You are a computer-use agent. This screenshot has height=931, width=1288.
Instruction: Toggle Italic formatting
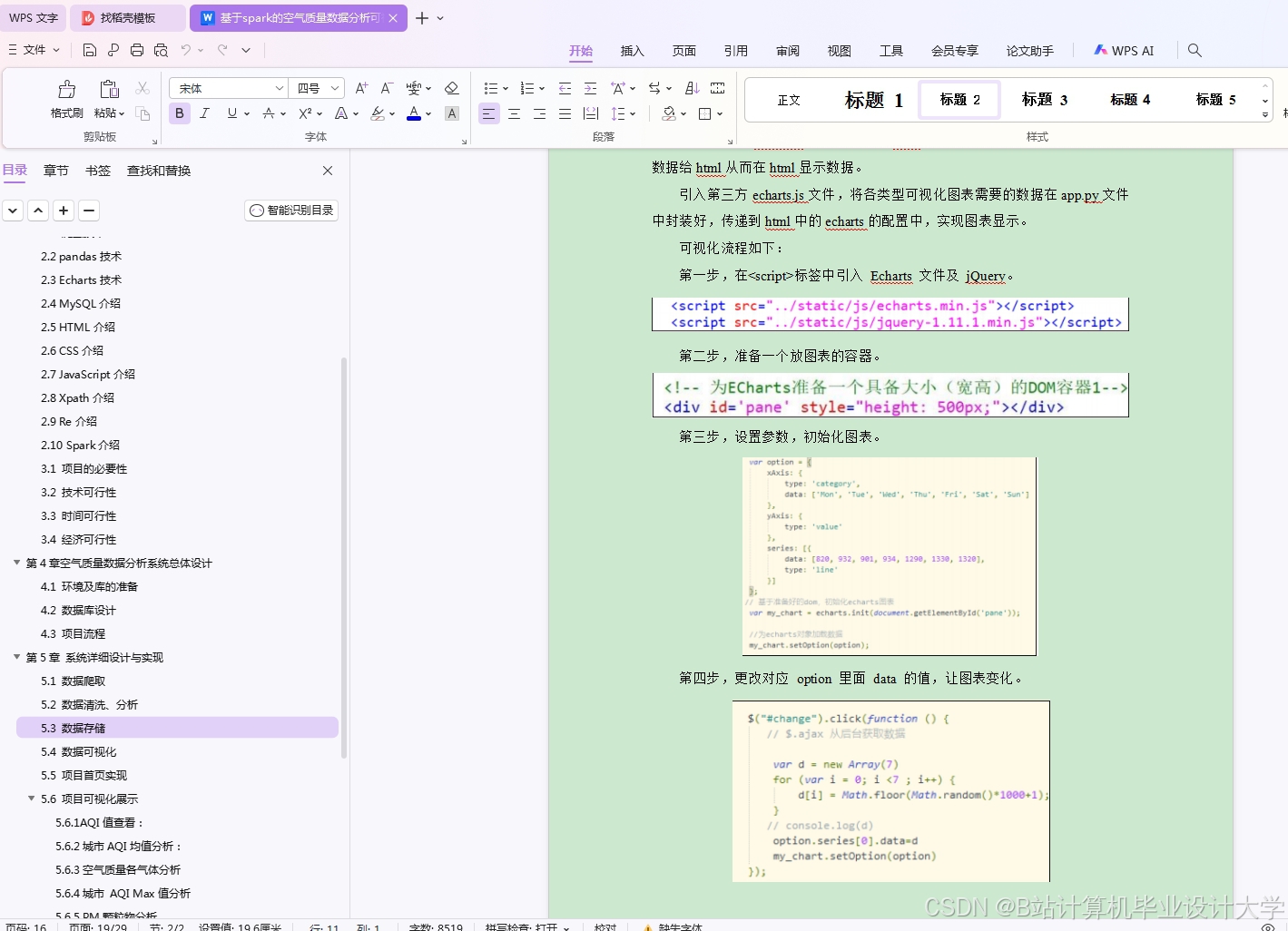pyautogui.click(x=205, y=113)
